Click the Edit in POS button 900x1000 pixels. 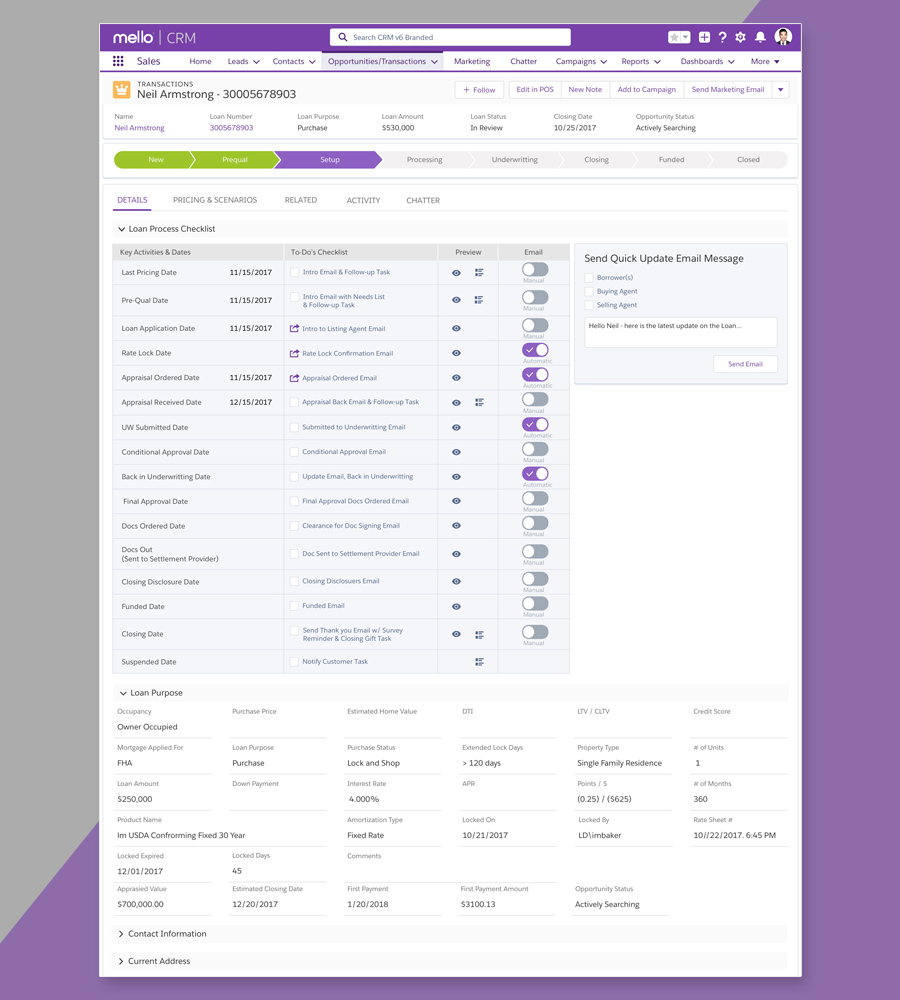tap(535, 90)
